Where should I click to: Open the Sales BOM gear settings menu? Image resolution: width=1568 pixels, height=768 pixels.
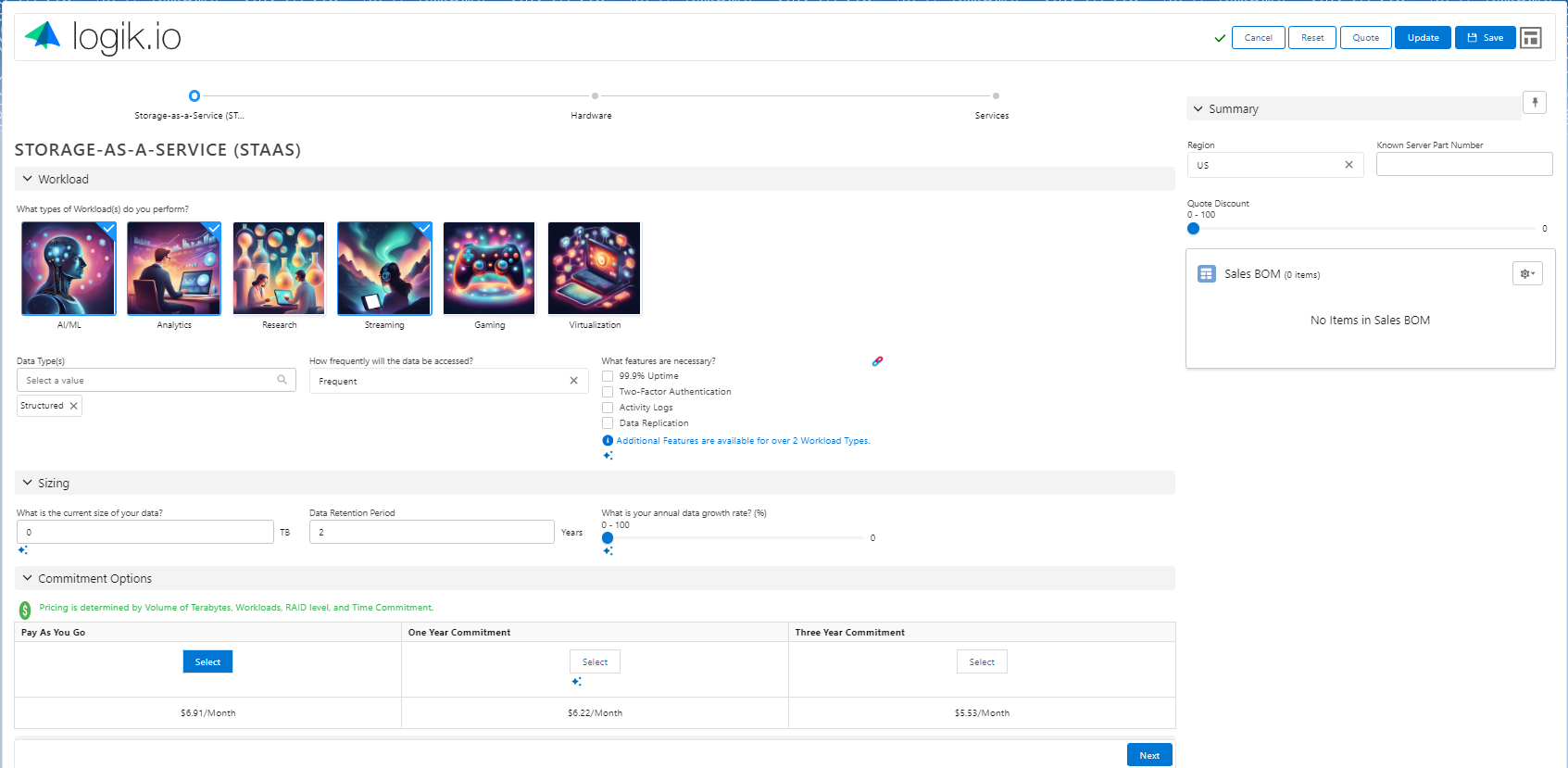click(1527, 273)
